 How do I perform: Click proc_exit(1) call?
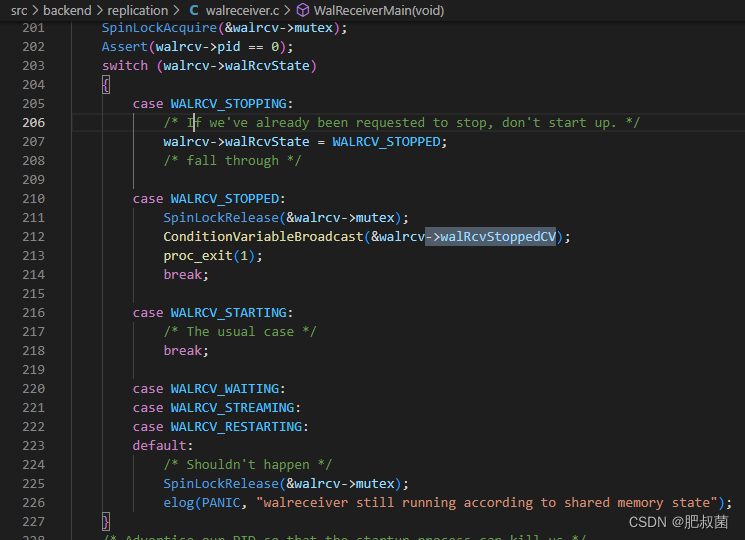[210, 256]
